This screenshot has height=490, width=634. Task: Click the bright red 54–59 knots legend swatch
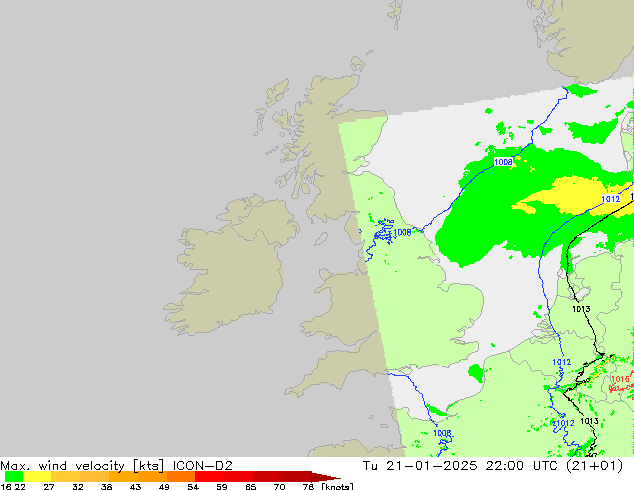tap(209, 477)
